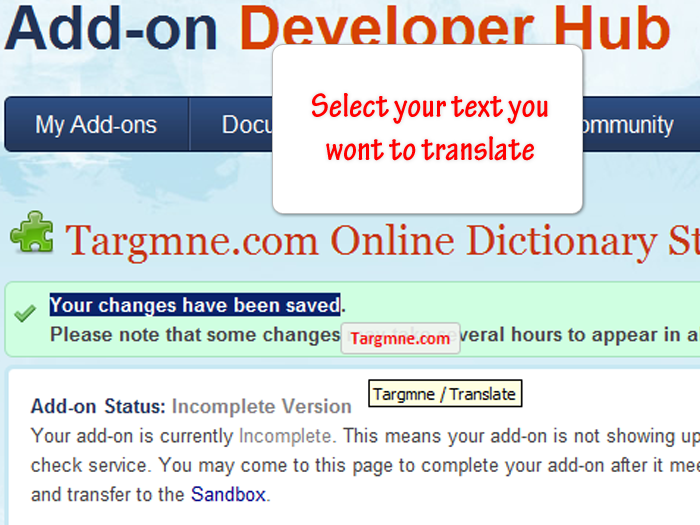Click the green puzzle piece add-on icon
The height and width of the screenshot is (525, 700).
(x=32, y=232)
